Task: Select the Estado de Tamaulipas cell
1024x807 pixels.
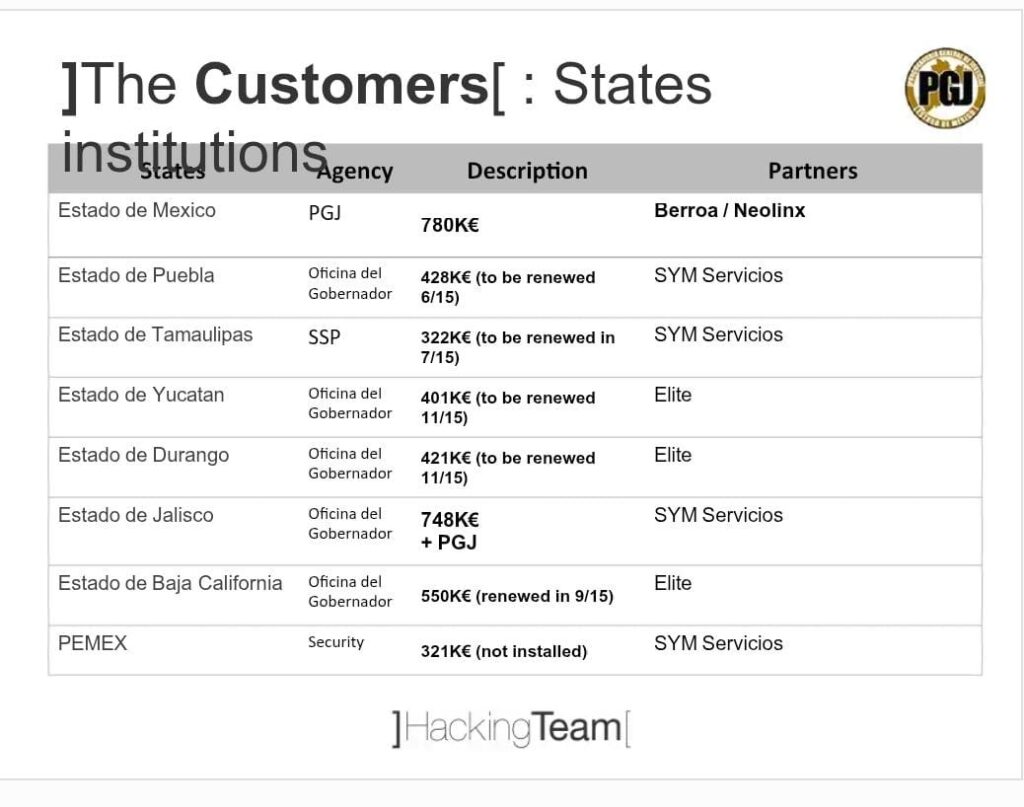Action: coord(155,335)
